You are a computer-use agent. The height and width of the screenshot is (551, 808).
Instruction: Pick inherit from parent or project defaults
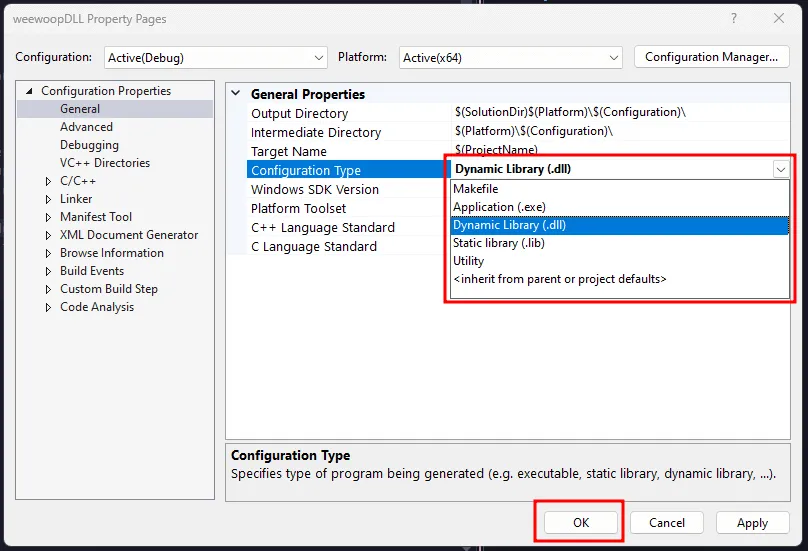click(x=559, y=279)
